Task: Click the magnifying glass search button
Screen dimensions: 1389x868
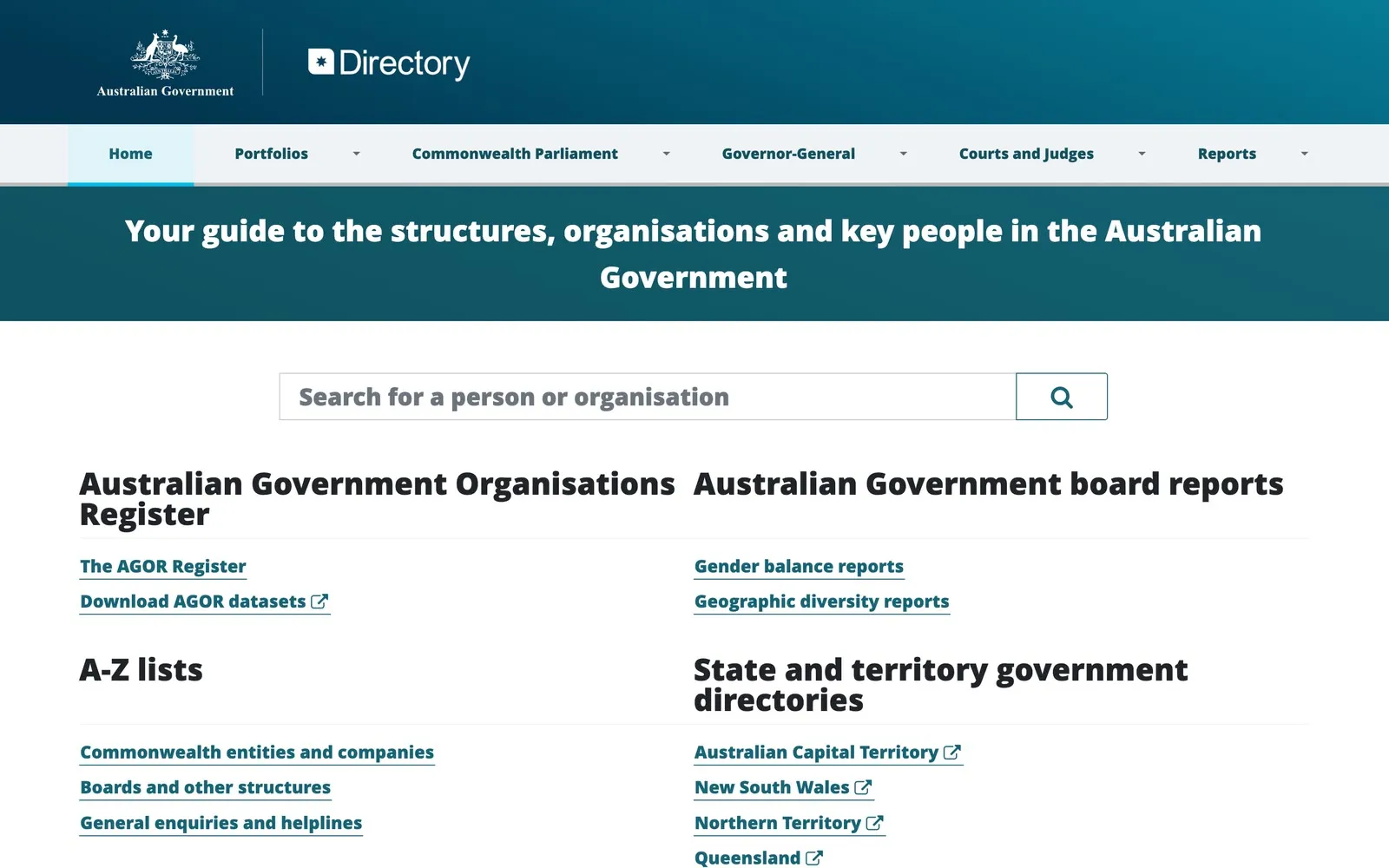Action: pos(1062,397)
